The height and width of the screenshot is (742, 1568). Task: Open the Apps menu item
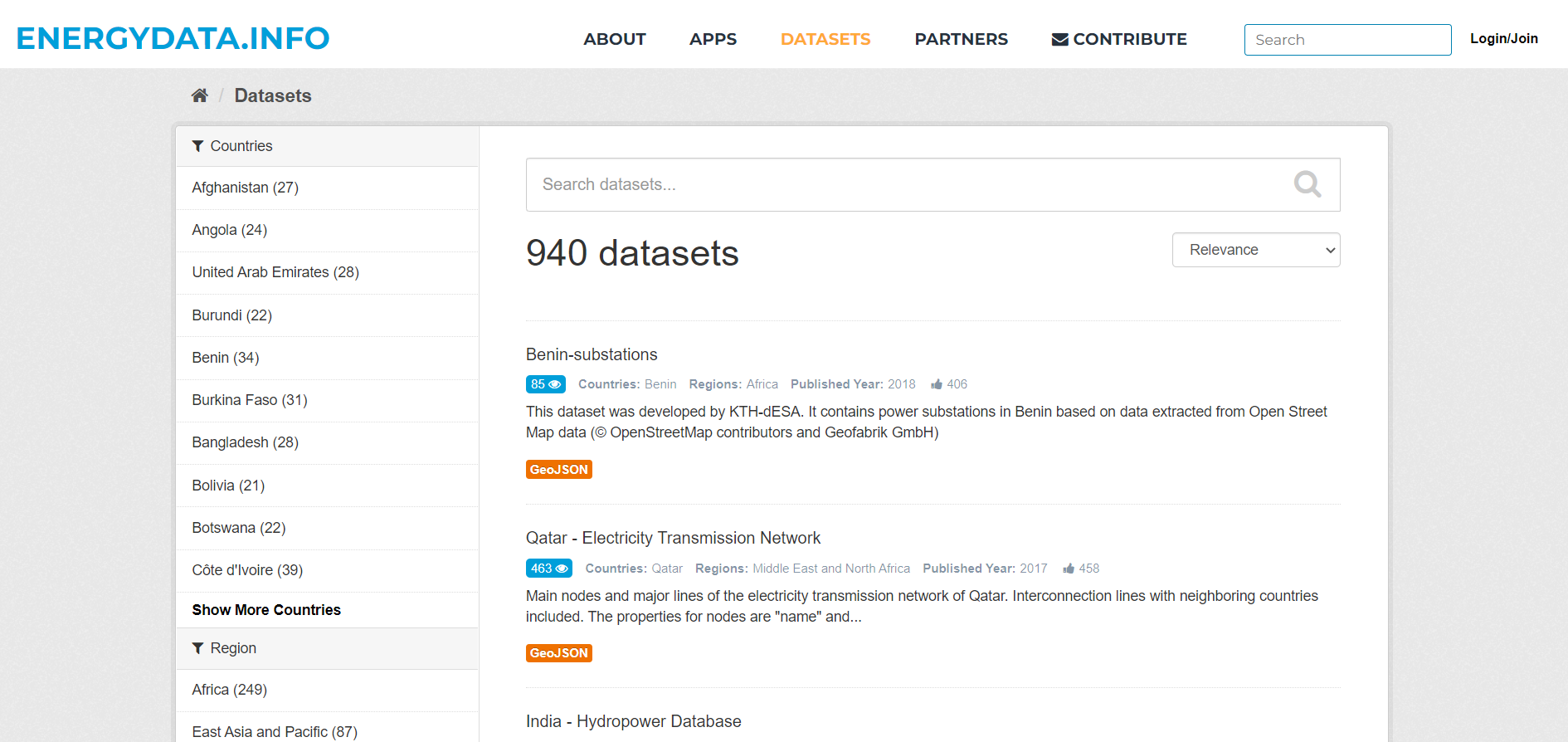(x=713, y=39)
